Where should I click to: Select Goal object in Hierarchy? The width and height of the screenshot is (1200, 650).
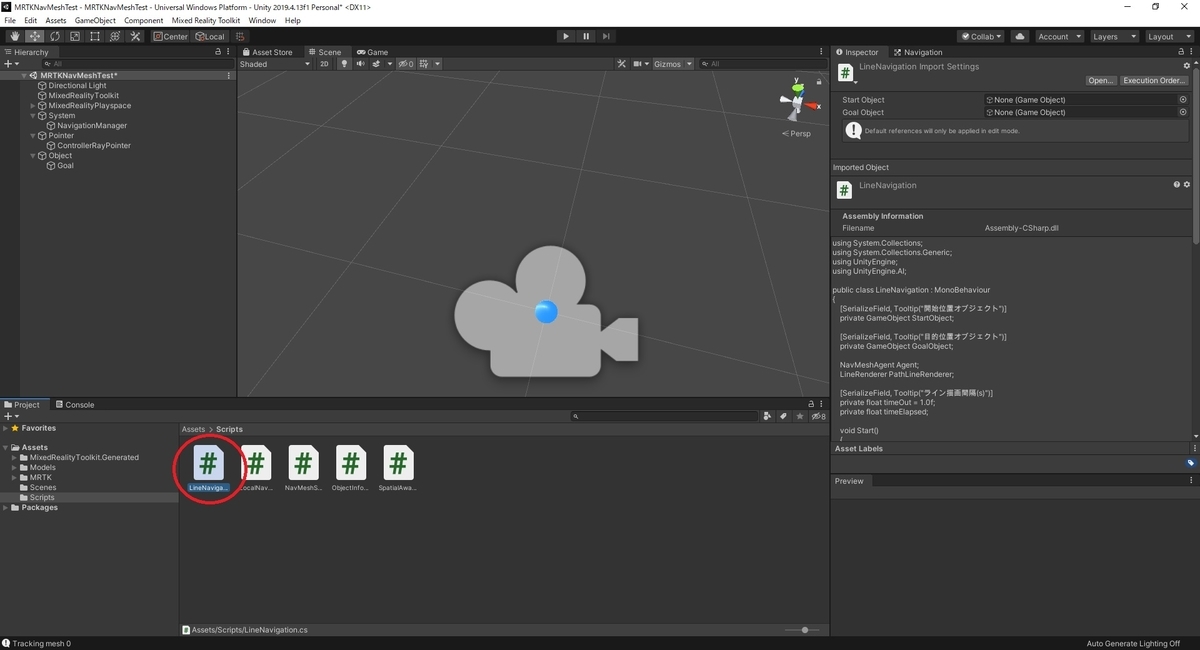(x=65, y=166)
